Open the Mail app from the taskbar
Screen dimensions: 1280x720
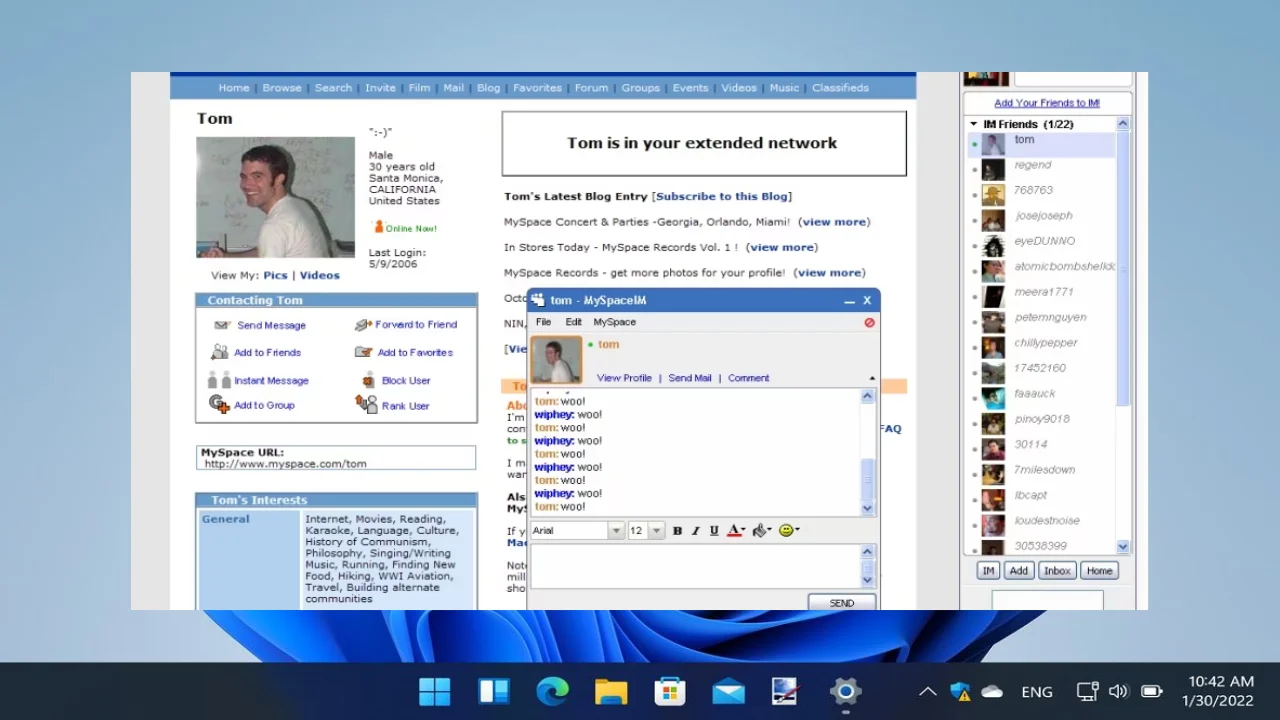point(728,691)
